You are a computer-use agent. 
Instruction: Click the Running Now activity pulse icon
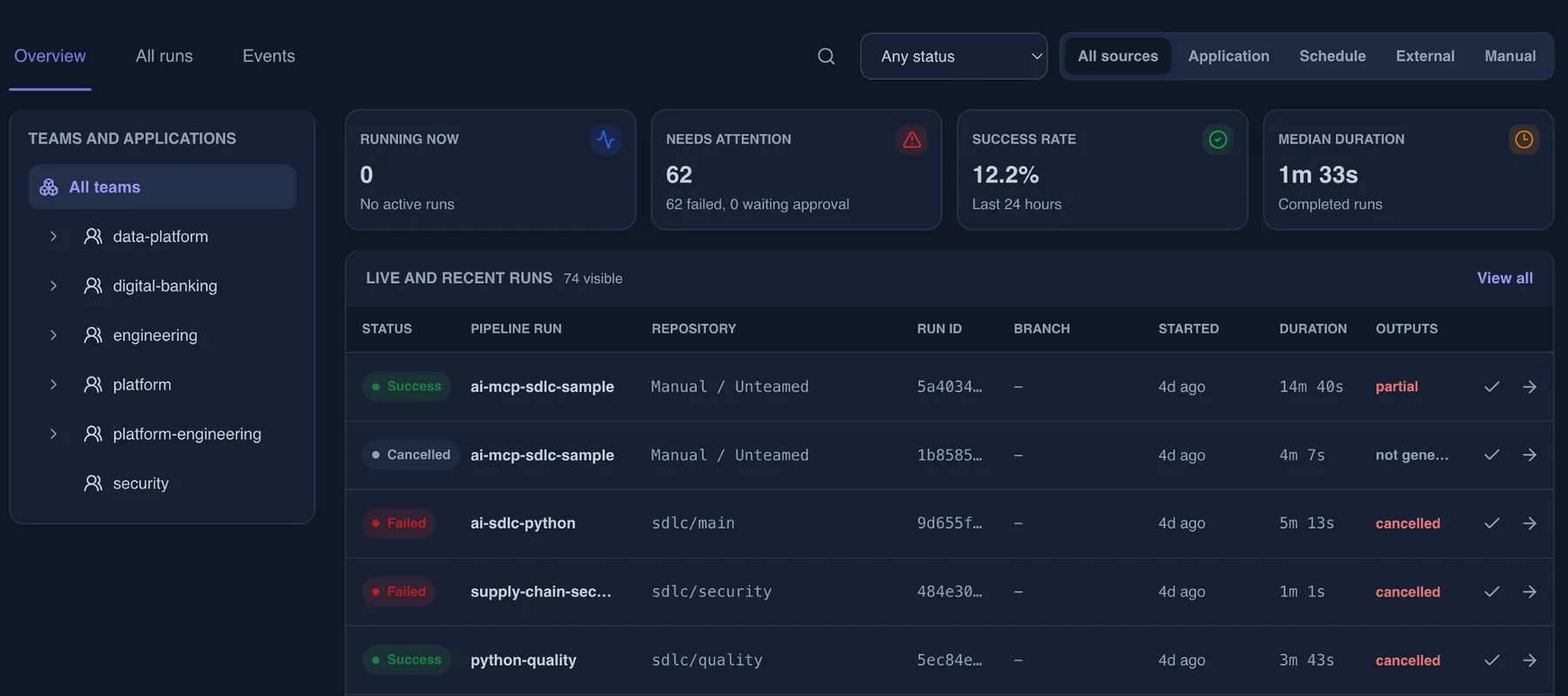pyautogui.click(x=606, y=139)
